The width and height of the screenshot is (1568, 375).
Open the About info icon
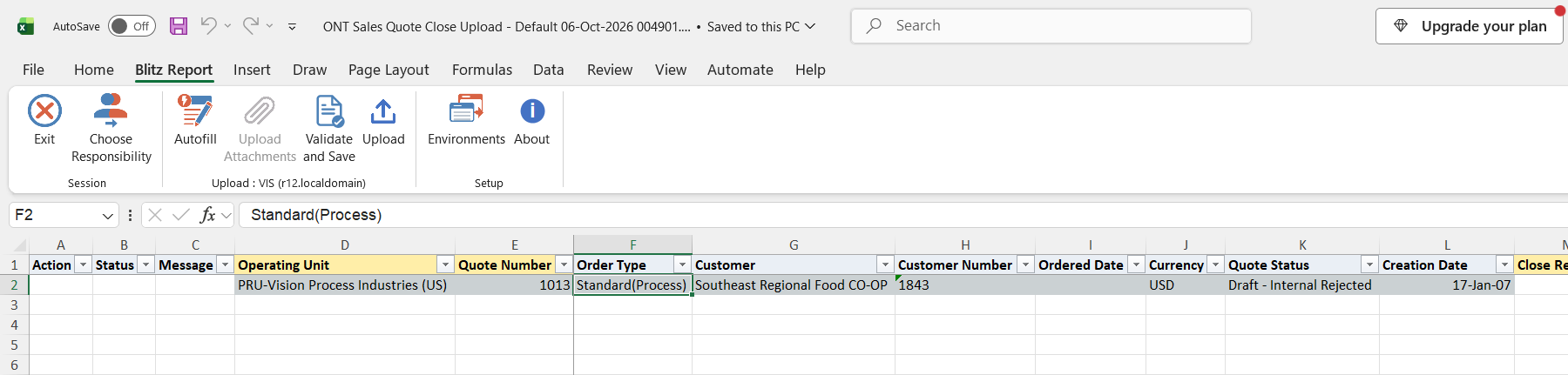pos(532,111)
